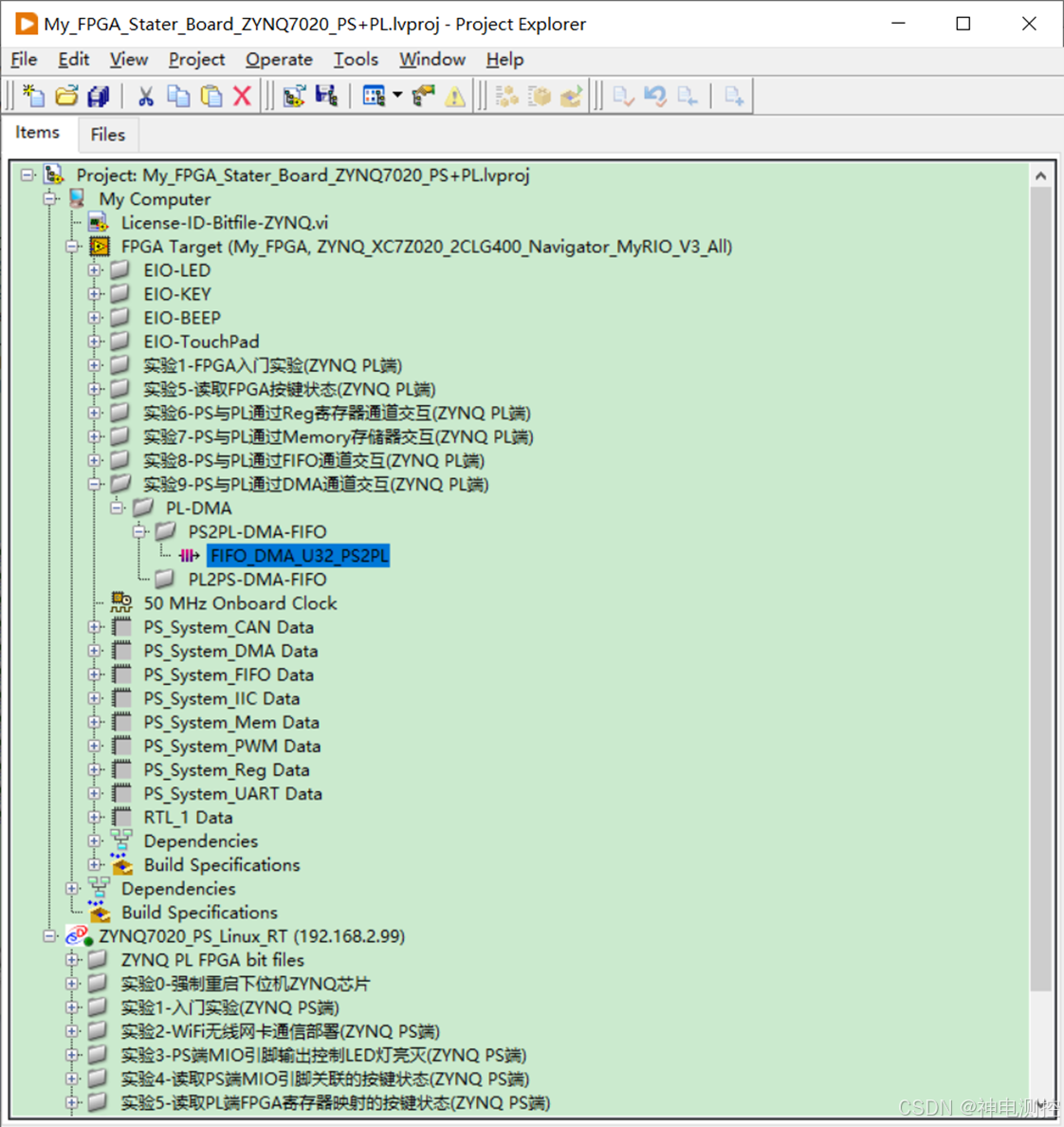This screenshot has height=1127, width=1064.
Task: Click the Paste clipboard icon
Action: (x=211, y=96)
